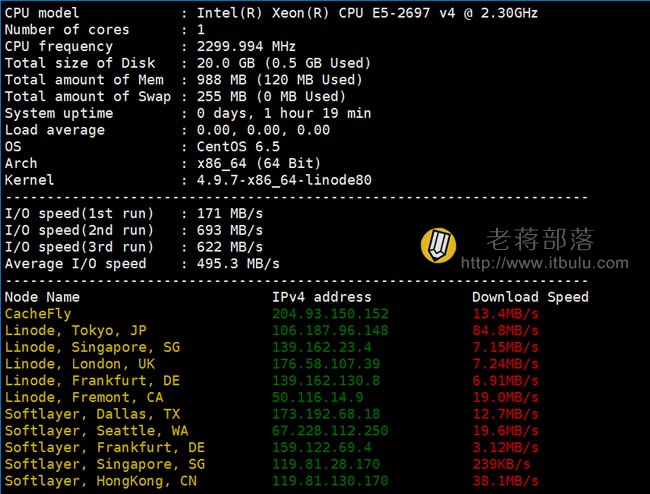Select node 'Softlayer, Frankfurt, DE'
Viewport: 650px width, 494px height.
[104, 447]
